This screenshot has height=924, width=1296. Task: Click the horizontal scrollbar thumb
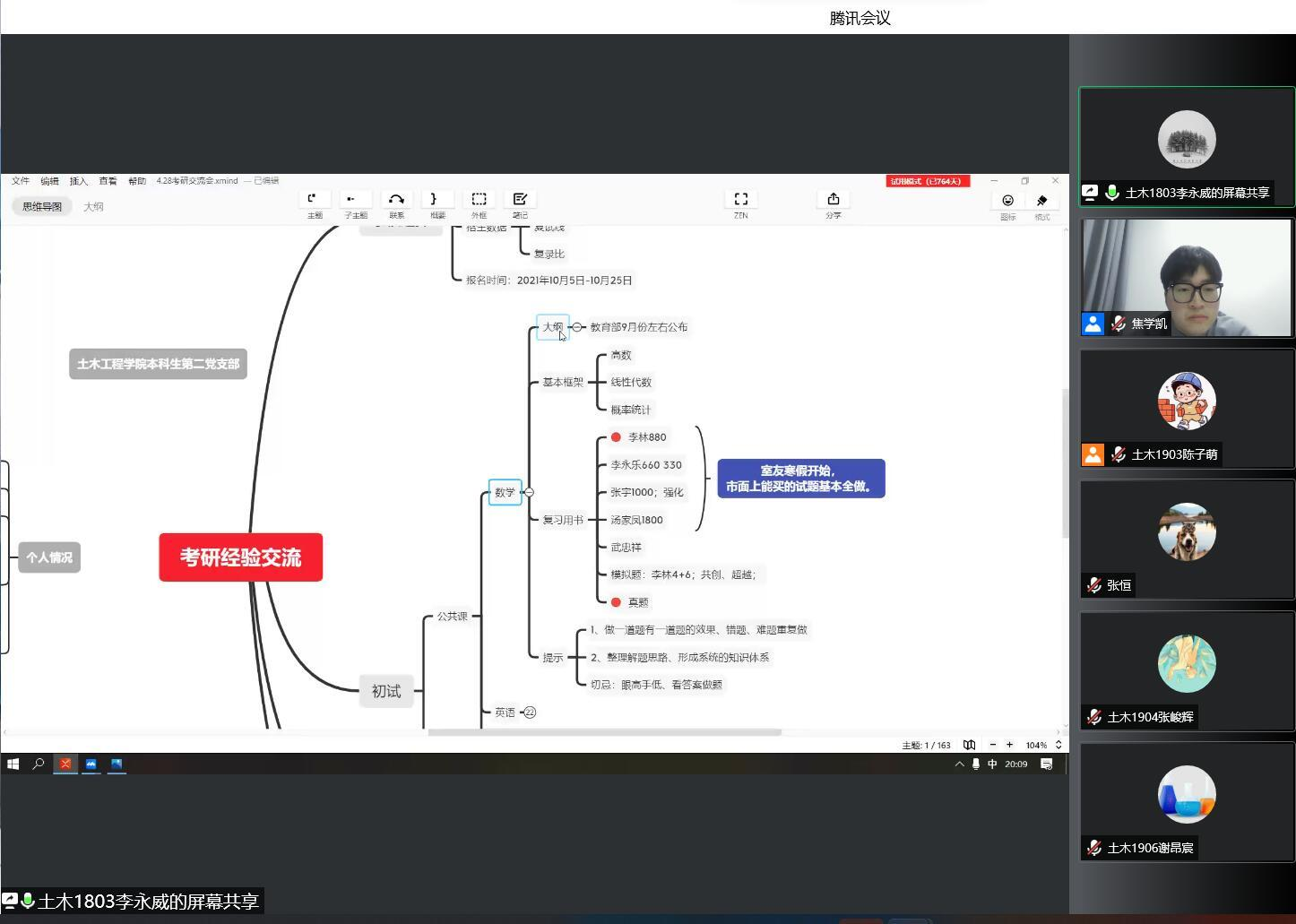point(604,732)
